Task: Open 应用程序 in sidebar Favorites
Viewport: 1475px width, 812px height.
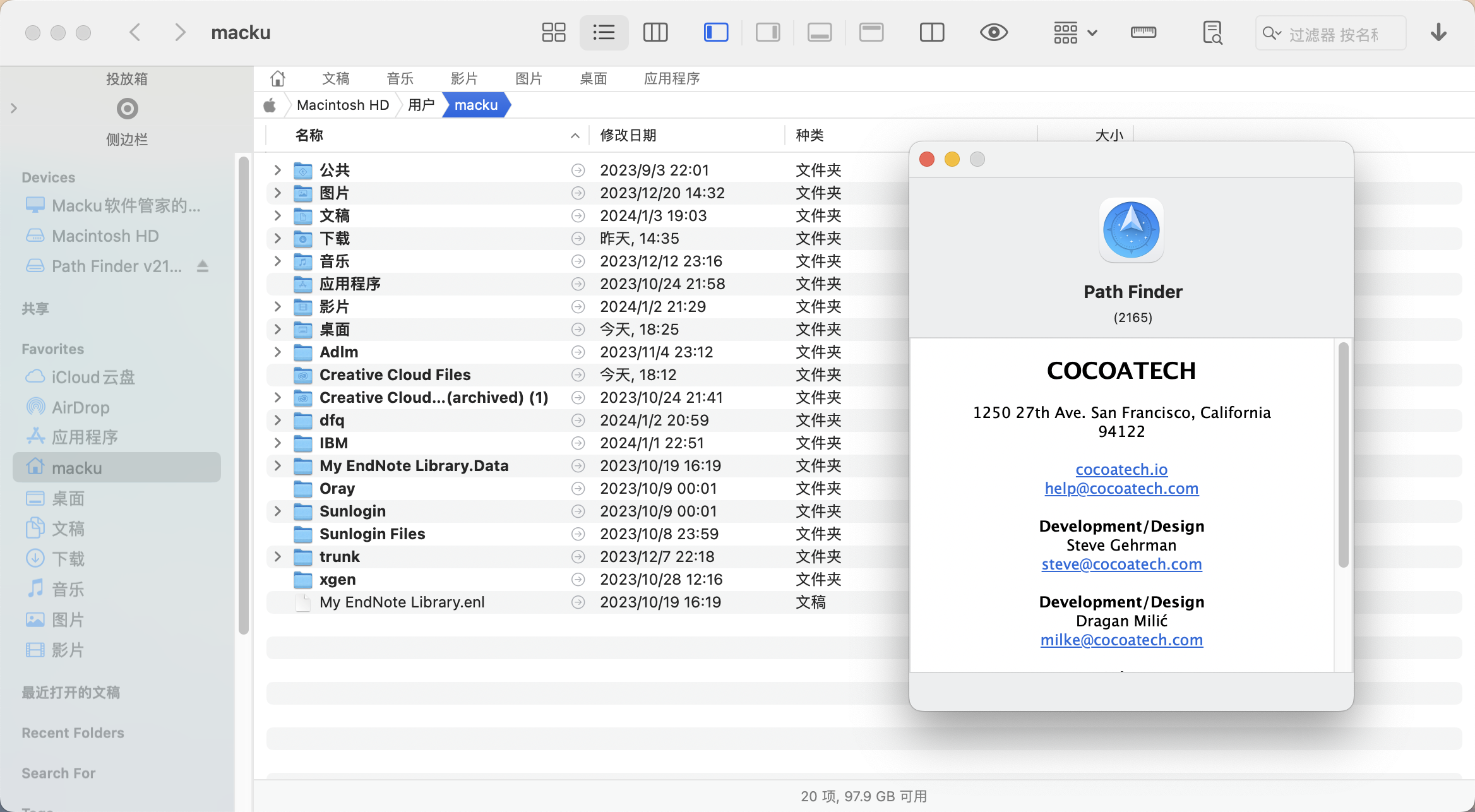Action: (85, 437)
